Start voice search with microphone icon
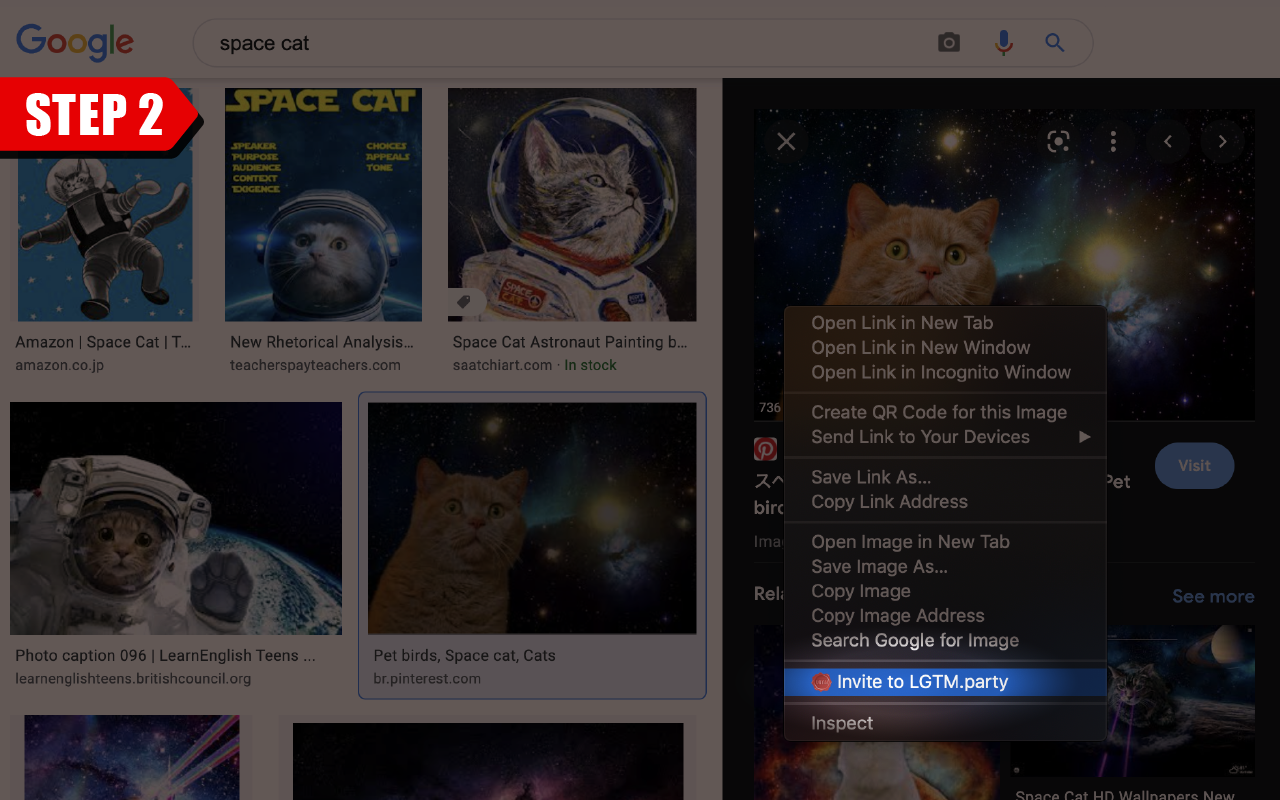 click(1003, 43)
